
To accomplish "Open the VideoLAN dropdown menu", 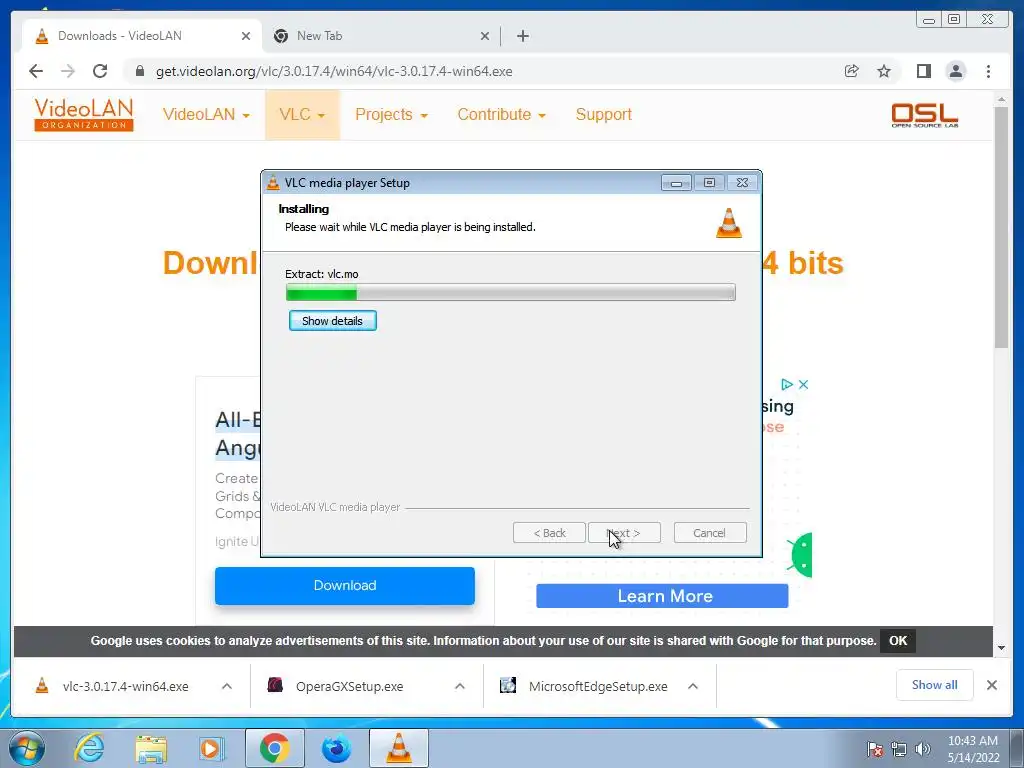I will point(206,114).
